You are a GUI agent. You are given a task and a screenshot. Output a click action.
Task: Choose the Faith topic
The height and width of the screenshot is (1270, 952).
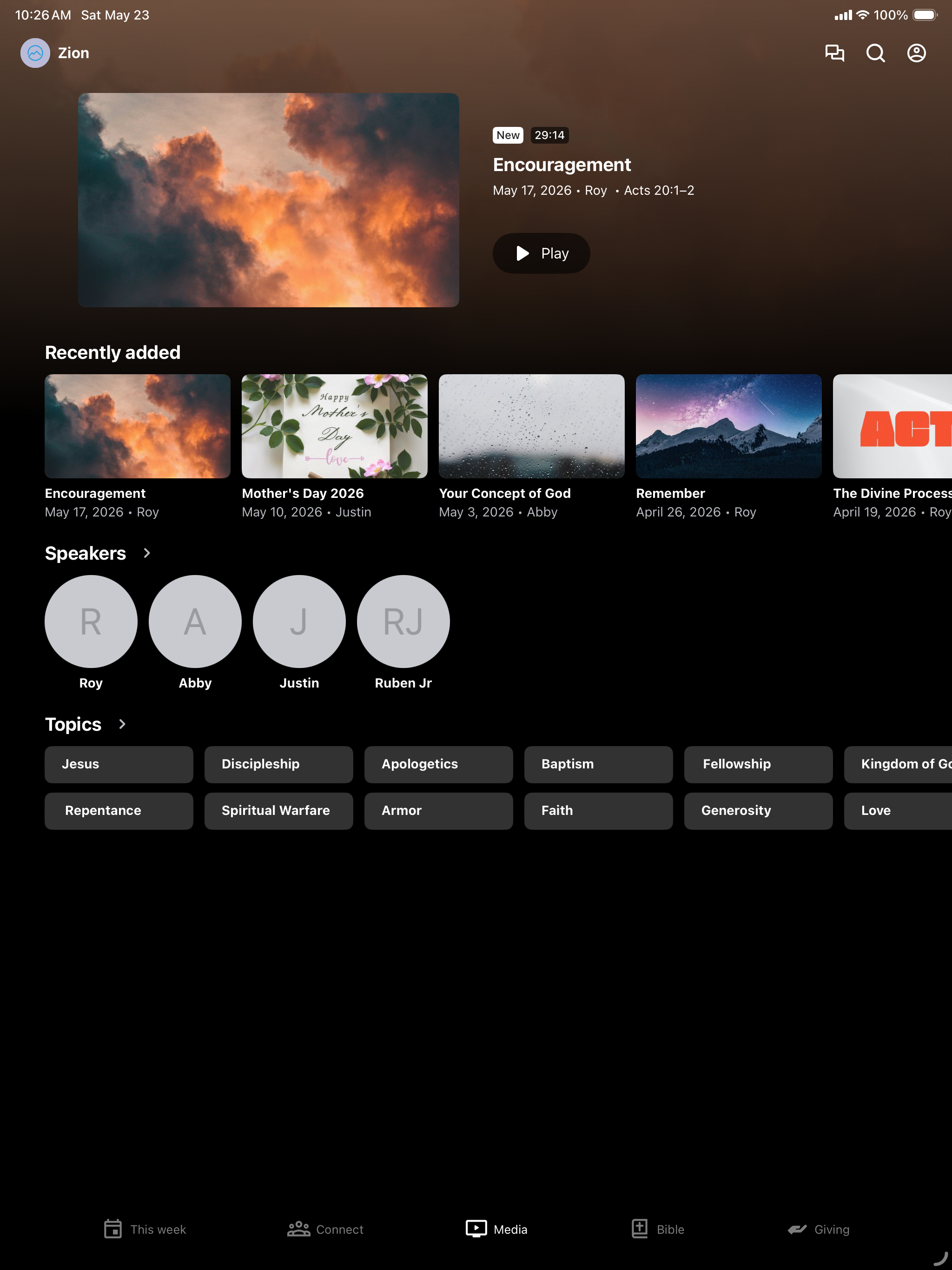(x=598, y=811)
